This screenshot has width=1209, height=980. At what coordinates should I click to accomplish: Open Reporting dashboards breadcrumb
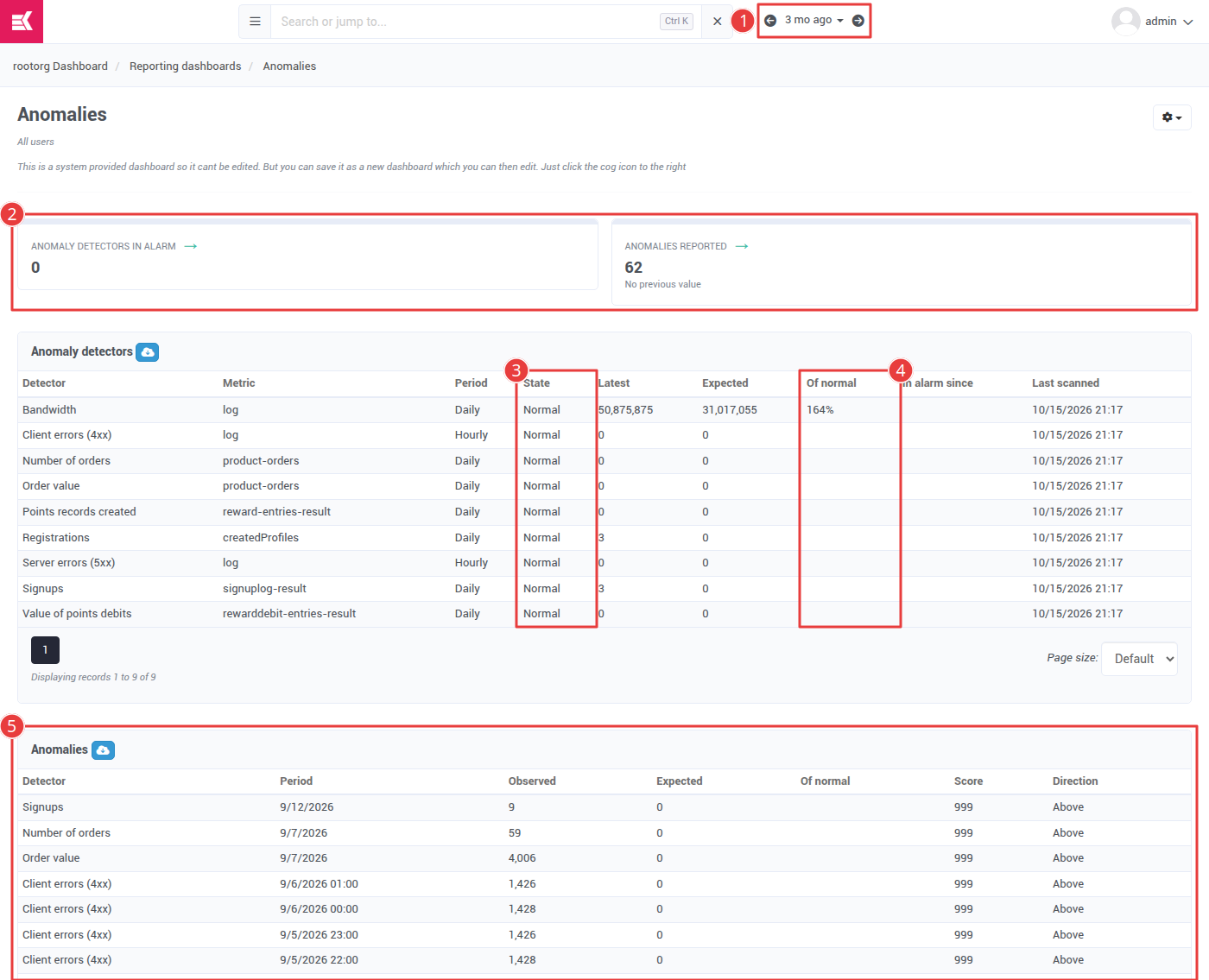[x=186, y=66]
